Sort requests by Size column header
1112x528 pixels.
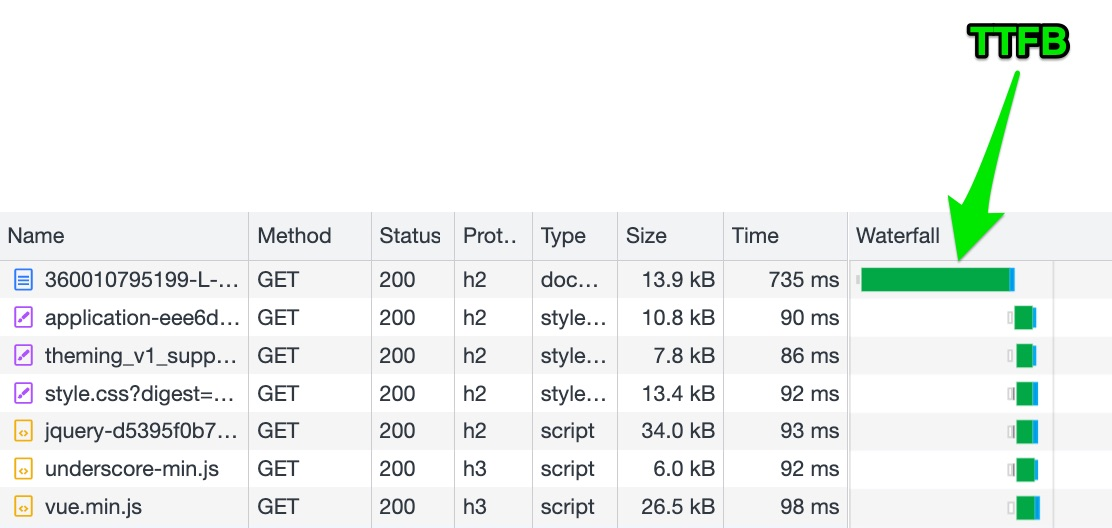[x=646, y=236]
